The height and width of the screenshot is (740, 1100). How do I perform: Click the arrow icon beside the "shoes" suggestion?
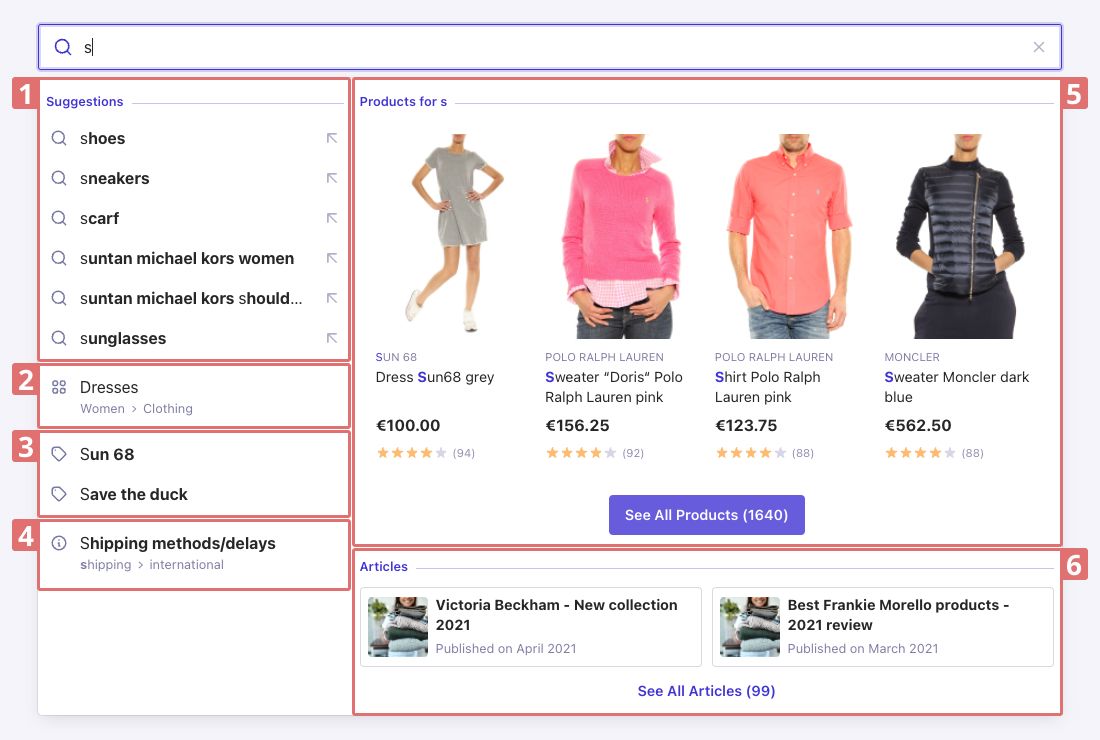click(332, 138)
